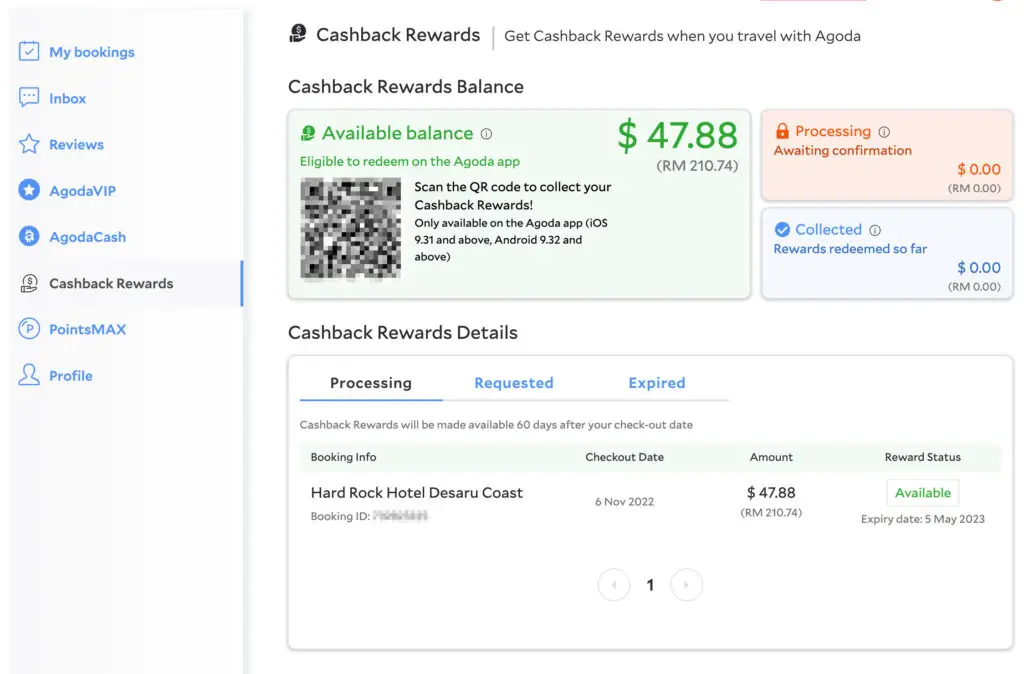Screen dimensions: 1024x674
Task: Click the blue Collected checkmark icon
Action: click(x=782, y=229)
